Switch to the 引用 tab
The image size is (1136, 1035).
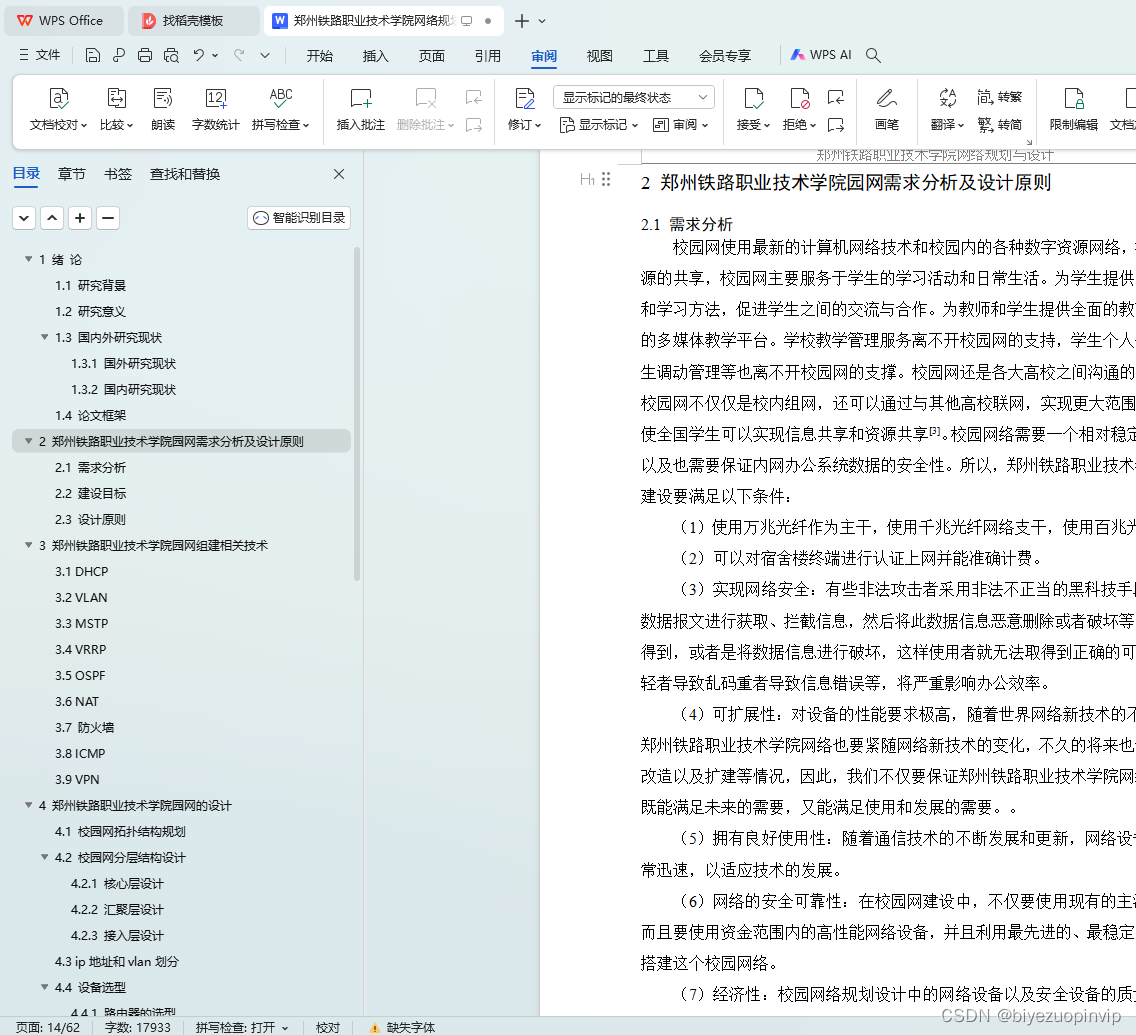coord(488,56)
